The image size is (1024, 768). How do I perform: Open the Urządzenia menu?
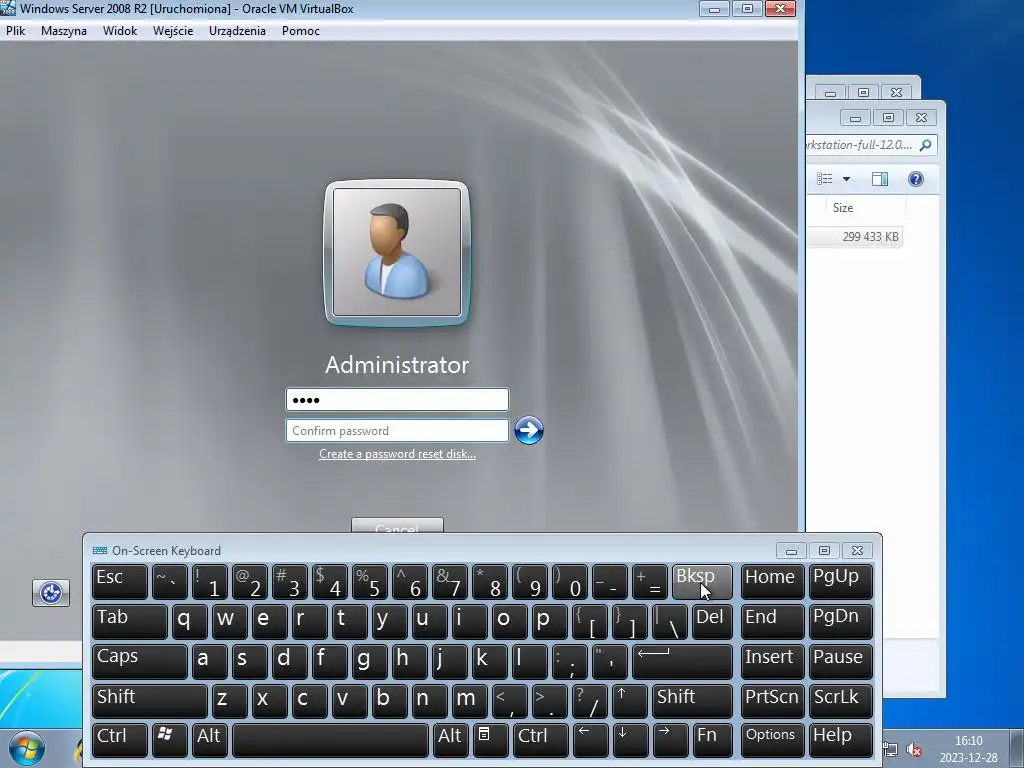237,31
